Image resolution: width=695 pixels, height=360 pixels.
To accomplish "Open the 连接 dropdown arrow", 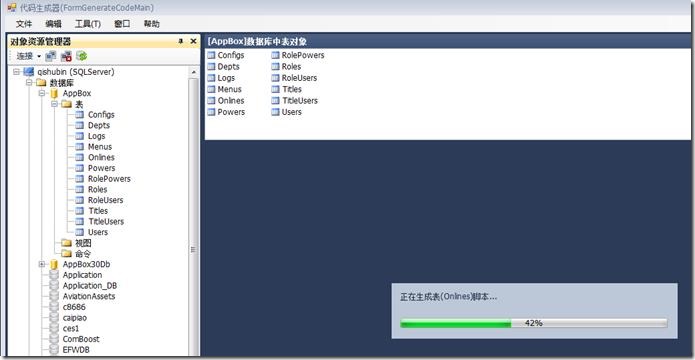I will pos(39,56).
